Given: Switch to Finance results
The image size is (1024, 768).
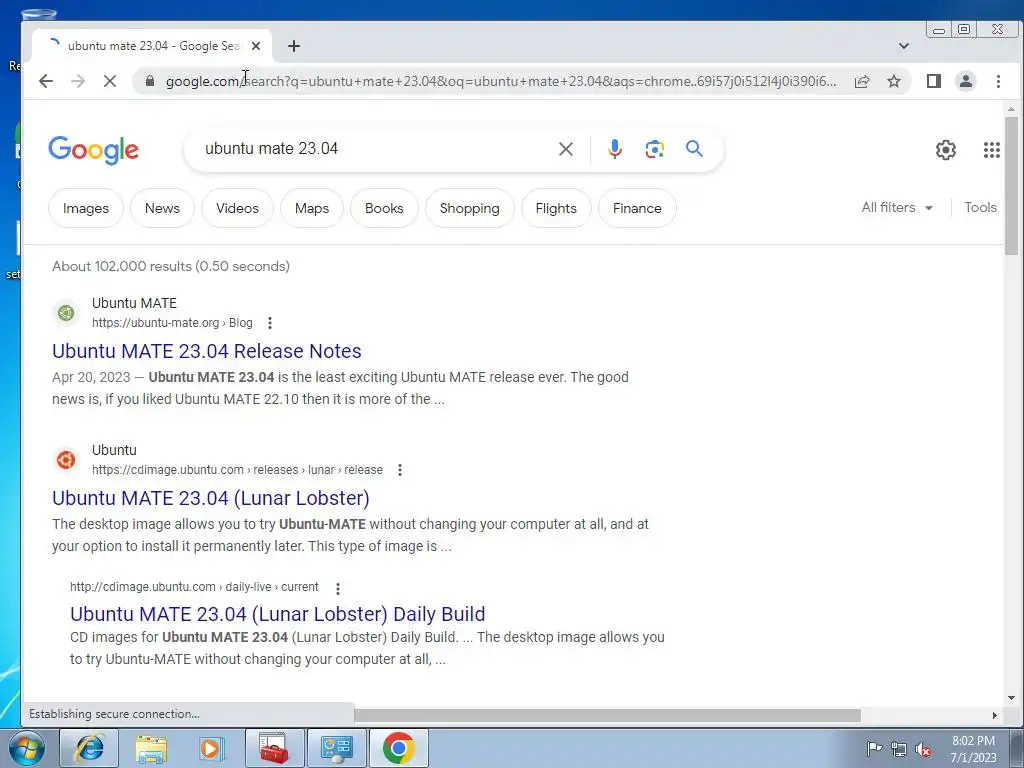Looking at the screenshot, I should tap(637, 208).
